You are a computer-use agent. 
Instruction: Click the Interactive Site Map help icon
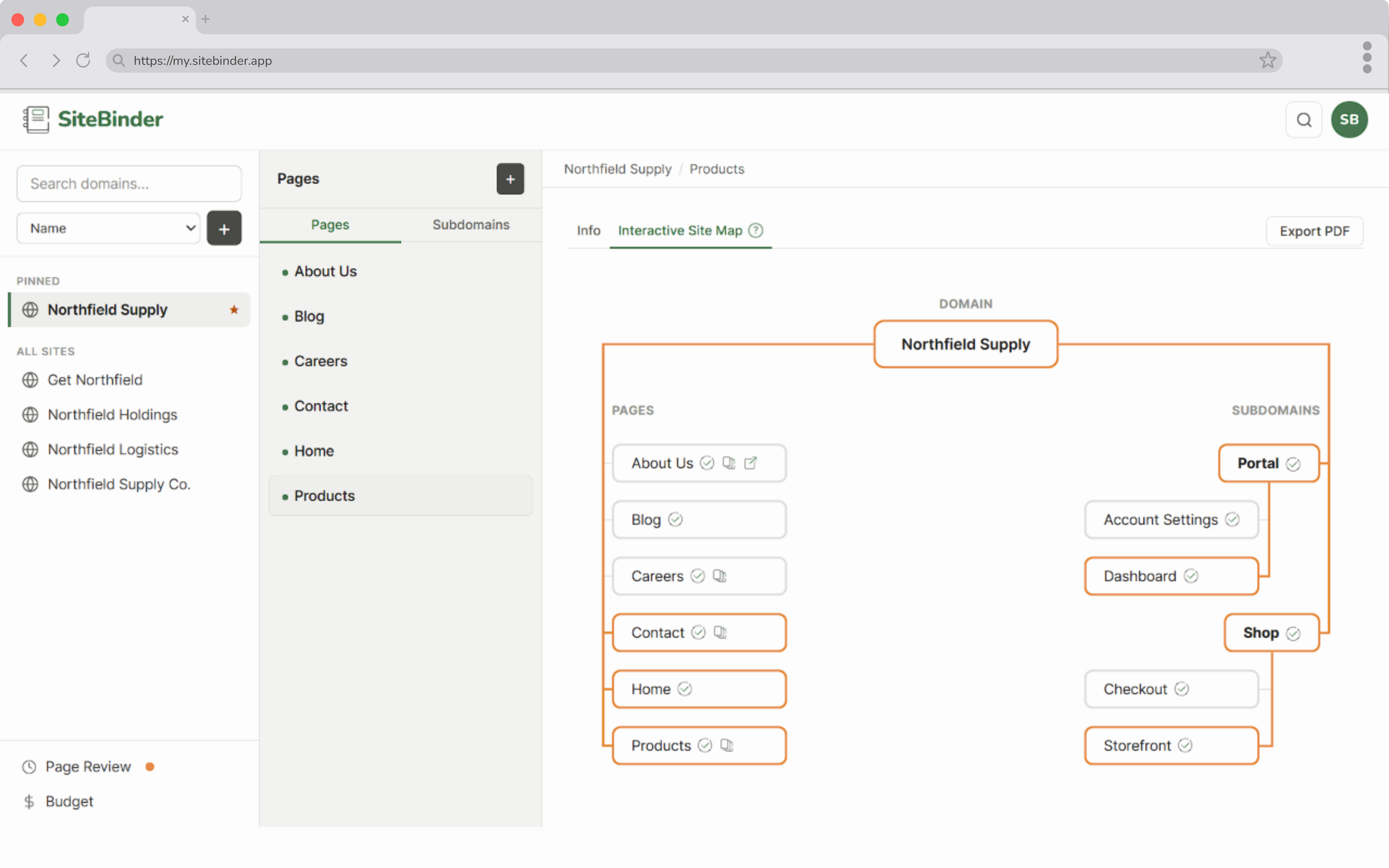[x=756, y=230]
